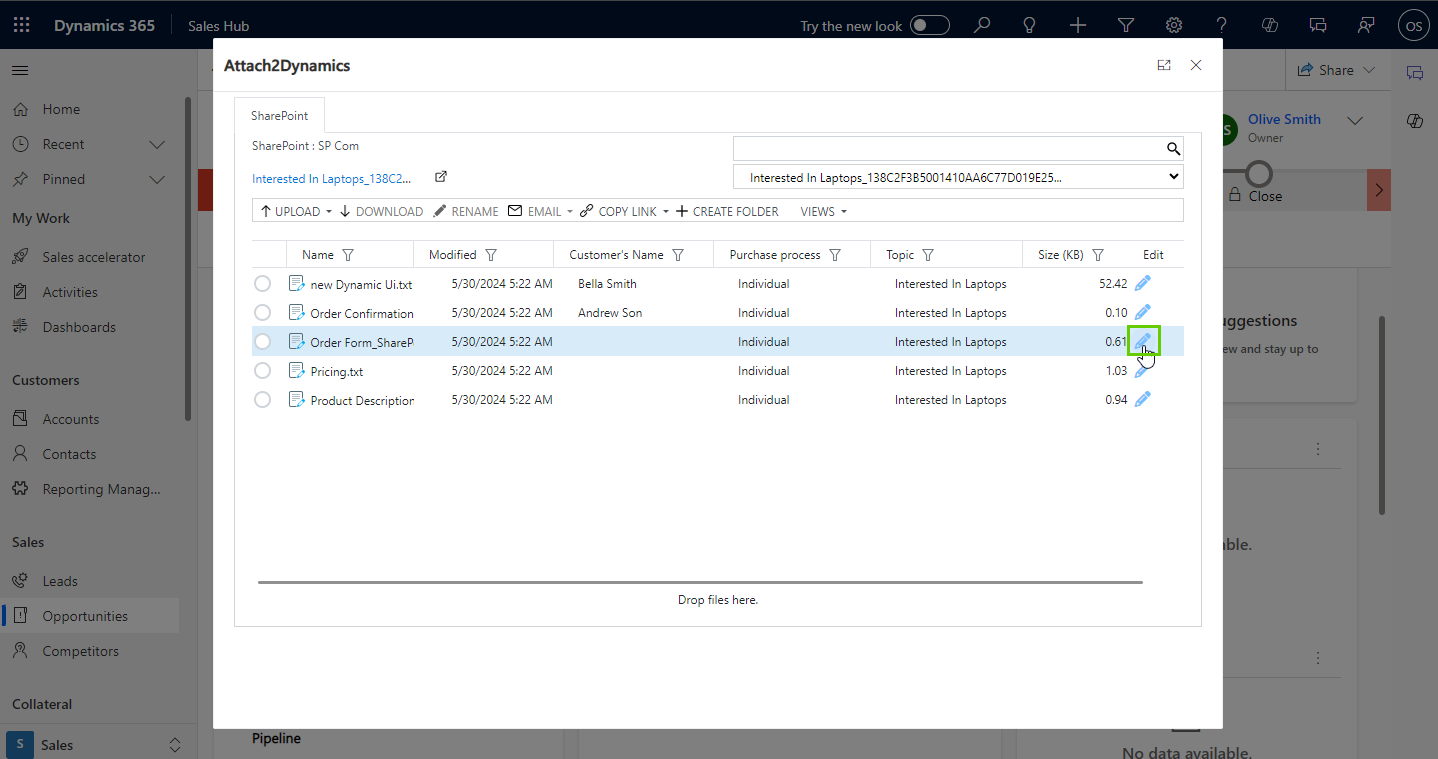Image resolution: width=1438 pixels, height=759 pixels.
Task: Click the Attach2Dynamics search input field
Action: [x=947, y=149]
